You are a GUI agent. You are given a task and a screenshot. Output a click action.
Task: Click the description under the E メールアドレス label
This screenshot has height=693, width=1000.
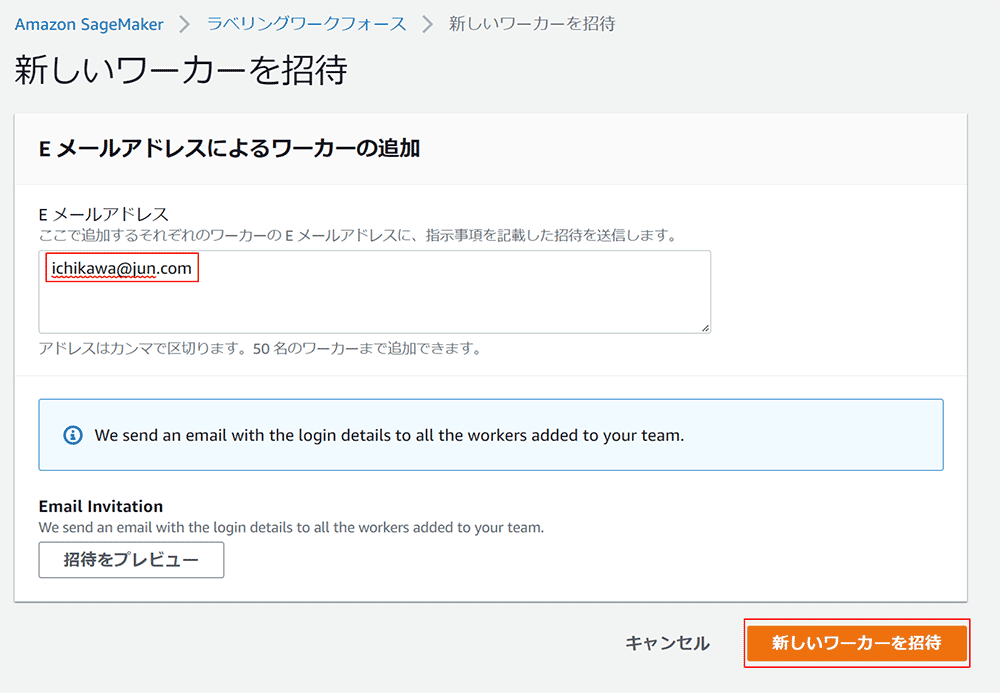357,236
